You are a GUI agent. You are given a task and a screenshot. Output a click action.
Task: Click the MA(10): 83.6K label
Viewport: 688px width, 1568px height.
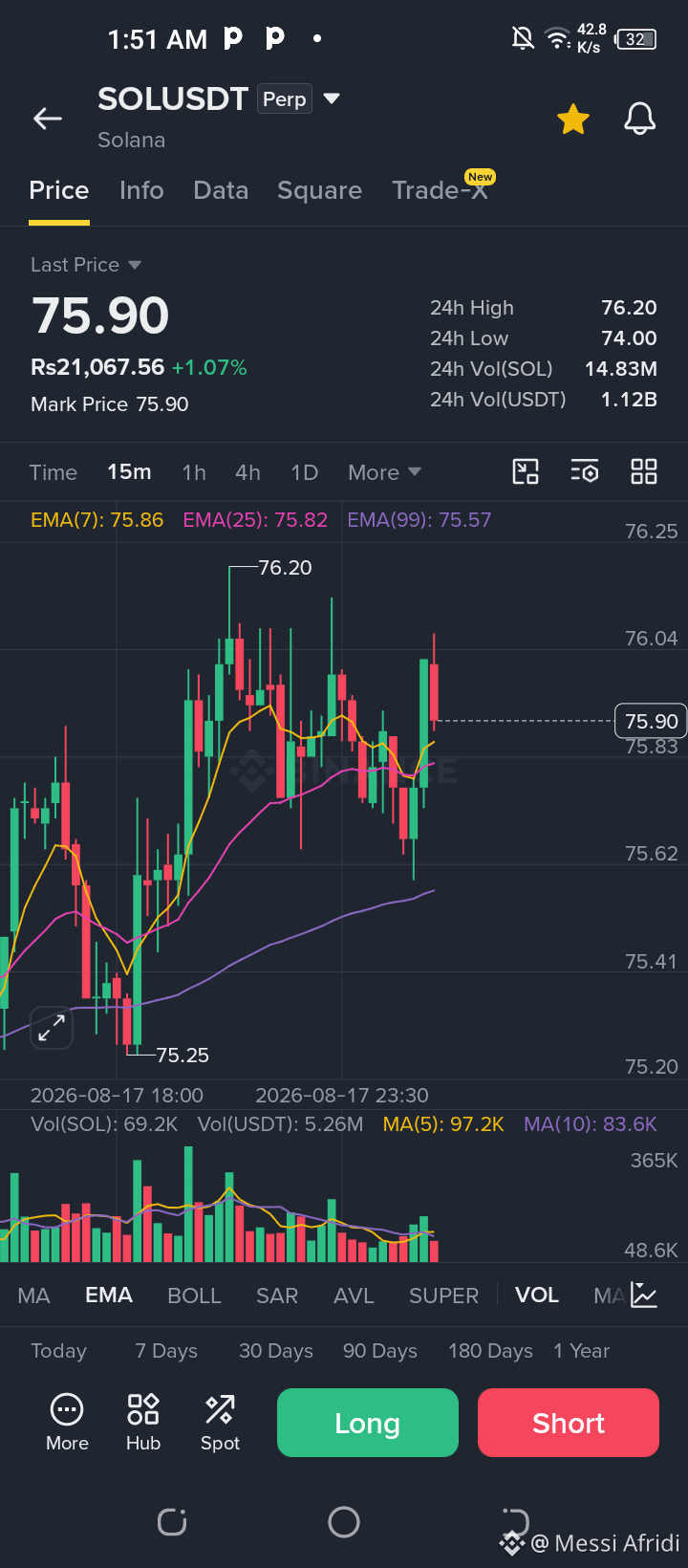tap(591, 1124)
